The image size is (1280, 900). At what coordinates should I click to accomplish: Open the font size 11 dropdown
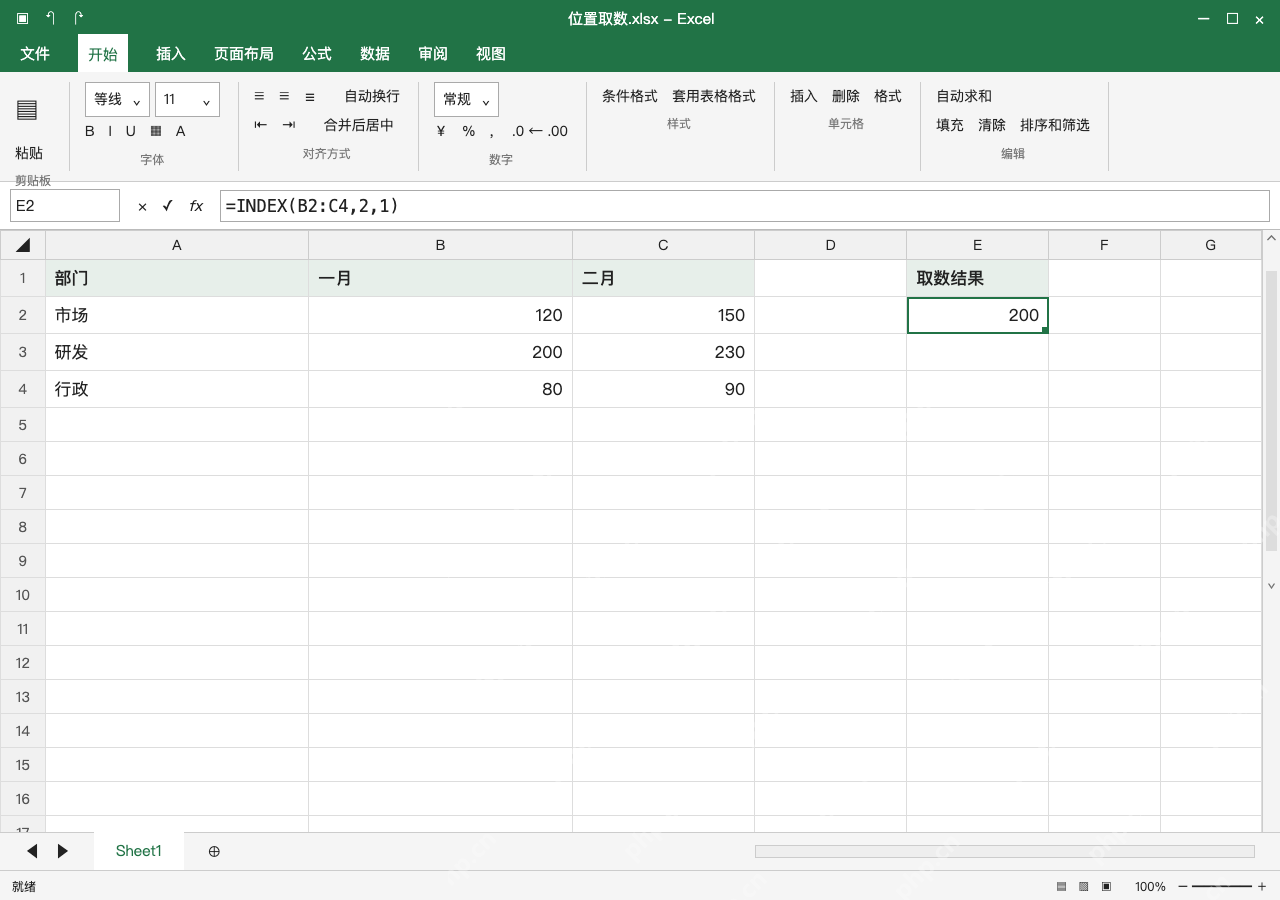[187, 99]
